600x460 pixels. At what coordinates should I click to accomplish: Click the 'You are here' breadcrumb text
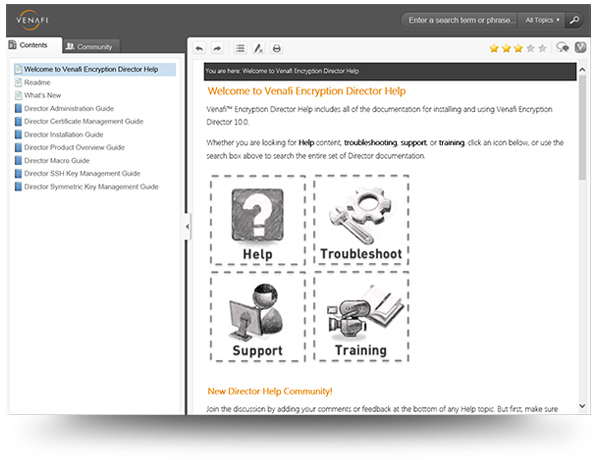[x=282, y=71]
